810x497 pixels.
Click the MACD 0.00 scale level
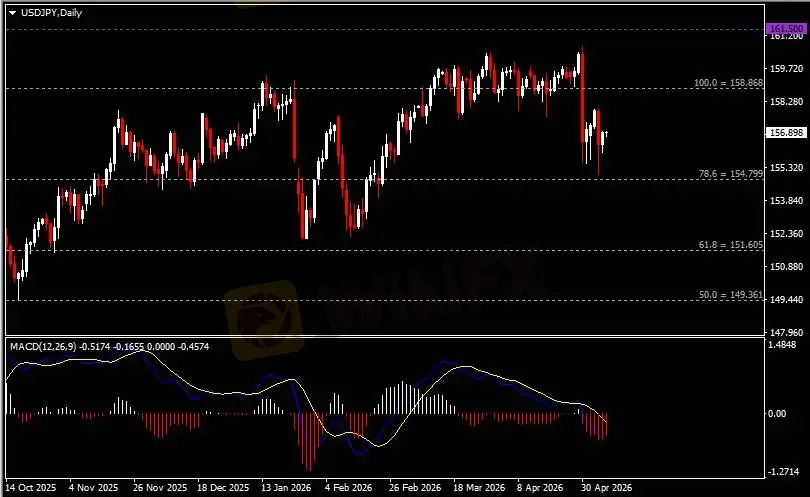pos(777,414)
